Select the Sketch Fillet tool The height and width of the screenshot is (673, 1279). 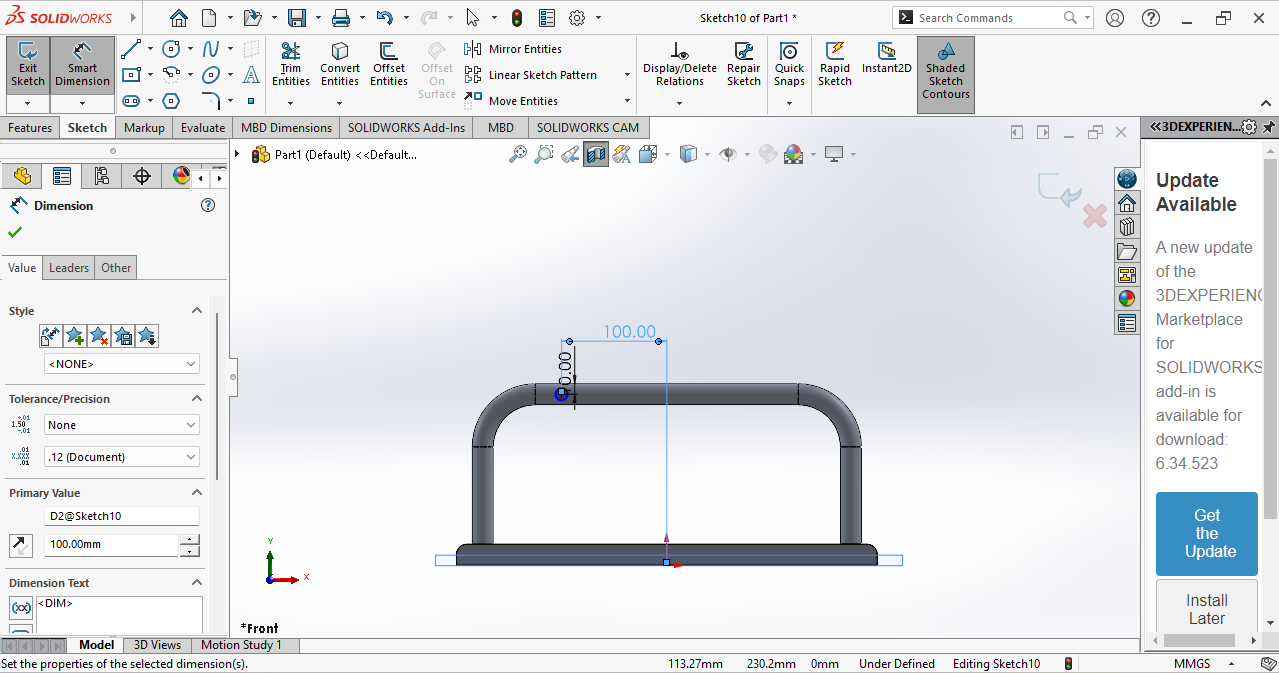[x=211, y=100]
